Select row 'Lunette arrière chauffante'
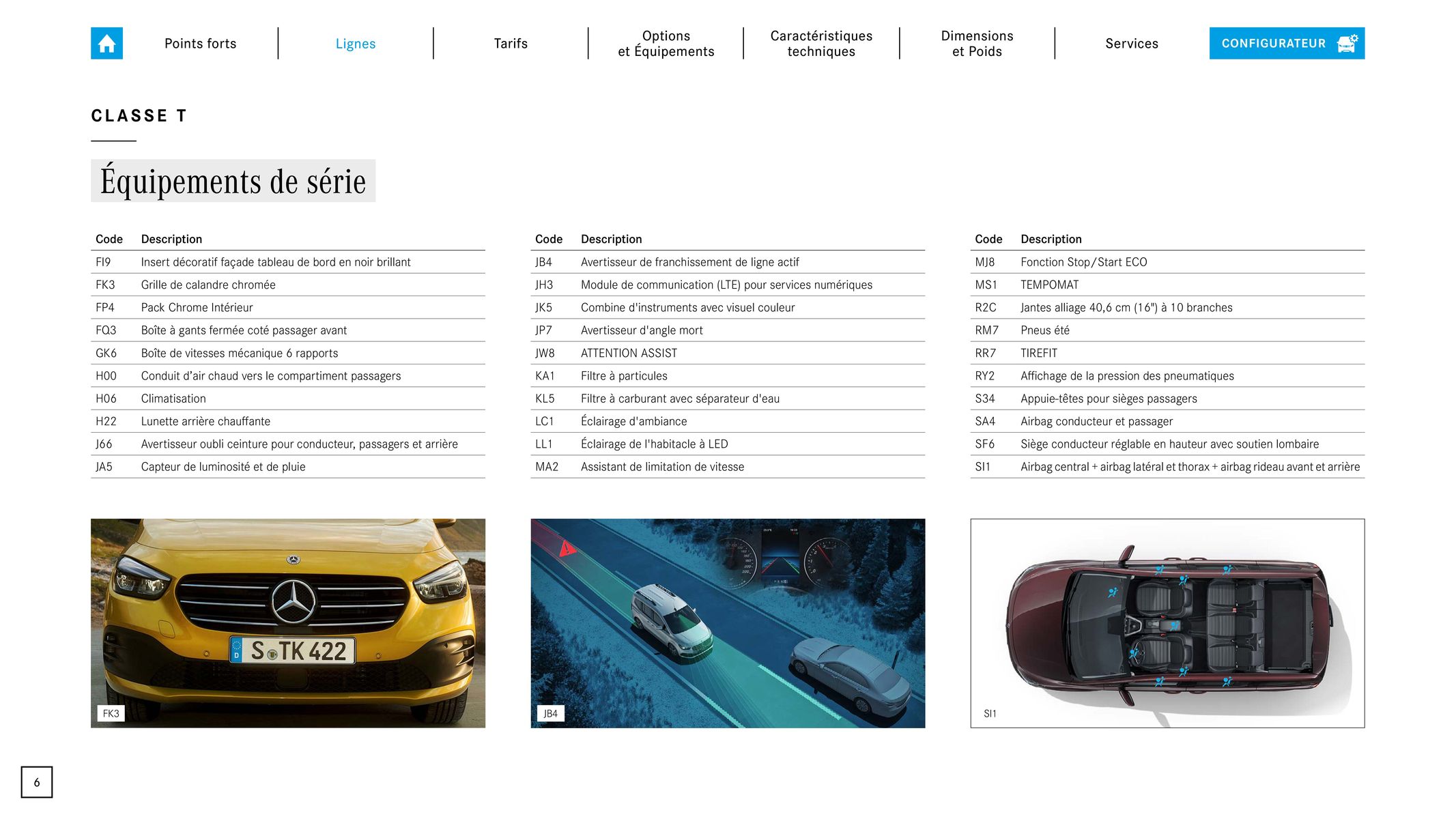The height and width of the screenshot is (819, 1456). 288,421
